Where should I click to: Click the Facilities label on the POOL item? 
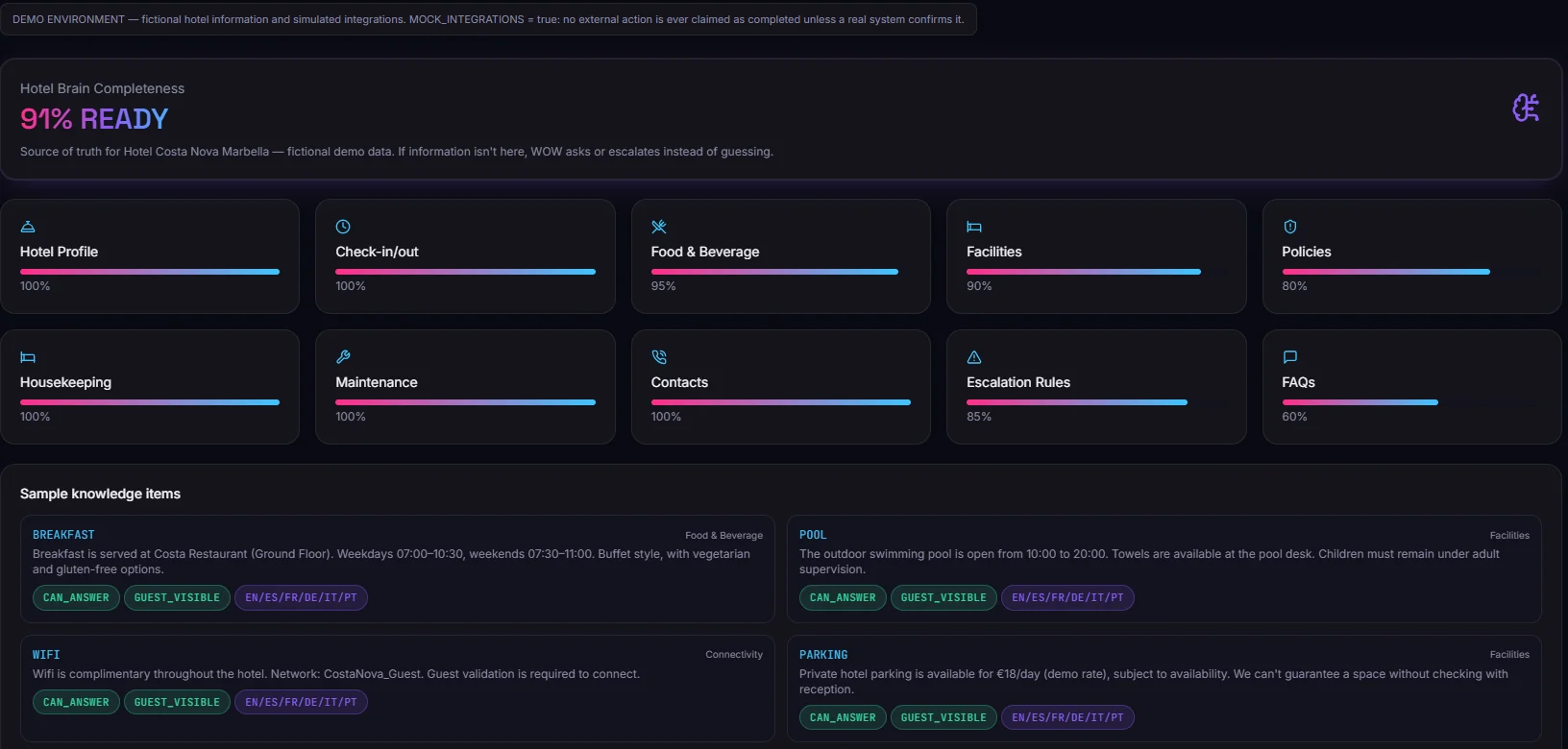pyautogui.click(x=1509, y=536)
